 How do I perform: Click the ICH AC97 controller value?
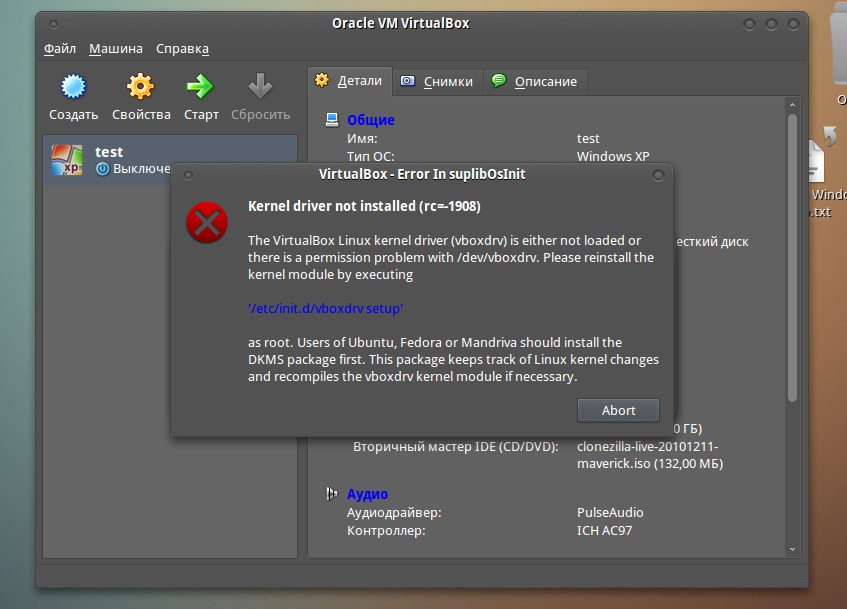(604, 531)
